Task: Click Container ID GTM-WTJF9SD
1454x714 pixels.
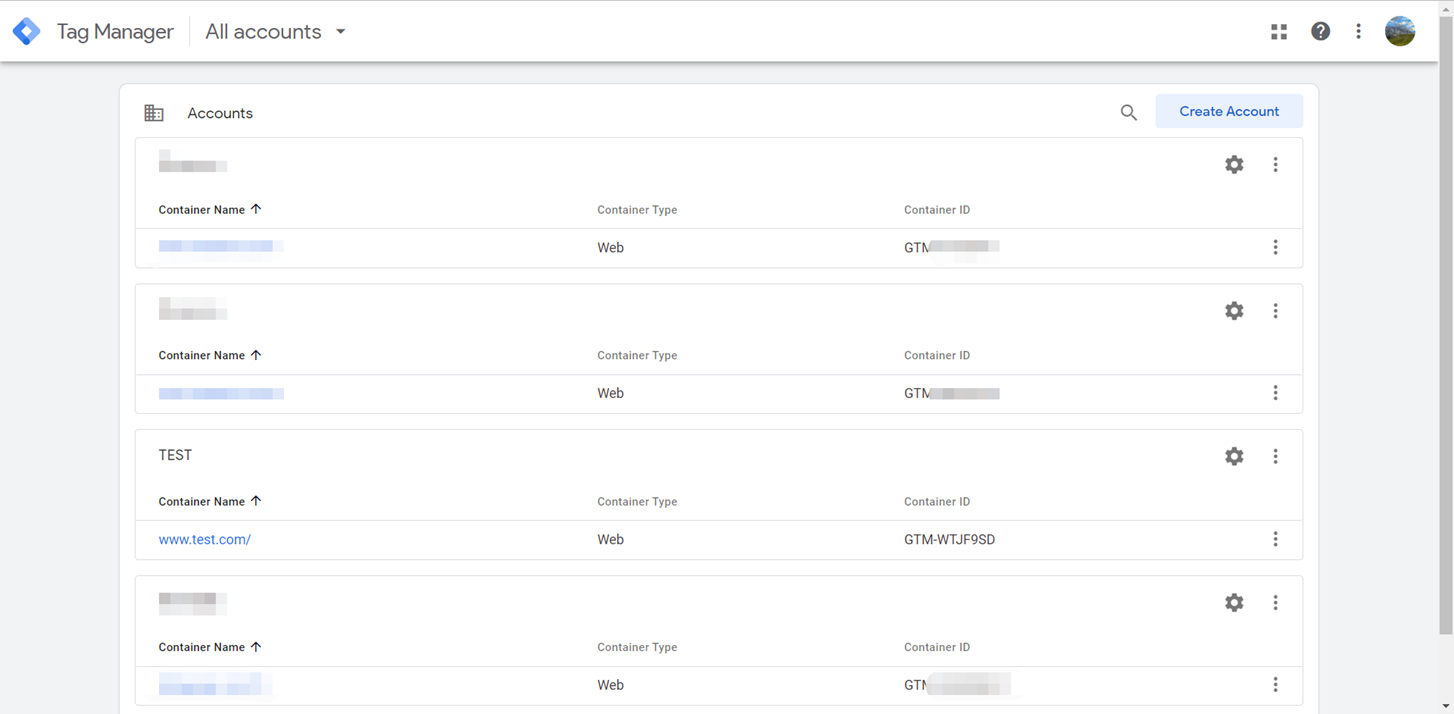Action: [949, 539]
